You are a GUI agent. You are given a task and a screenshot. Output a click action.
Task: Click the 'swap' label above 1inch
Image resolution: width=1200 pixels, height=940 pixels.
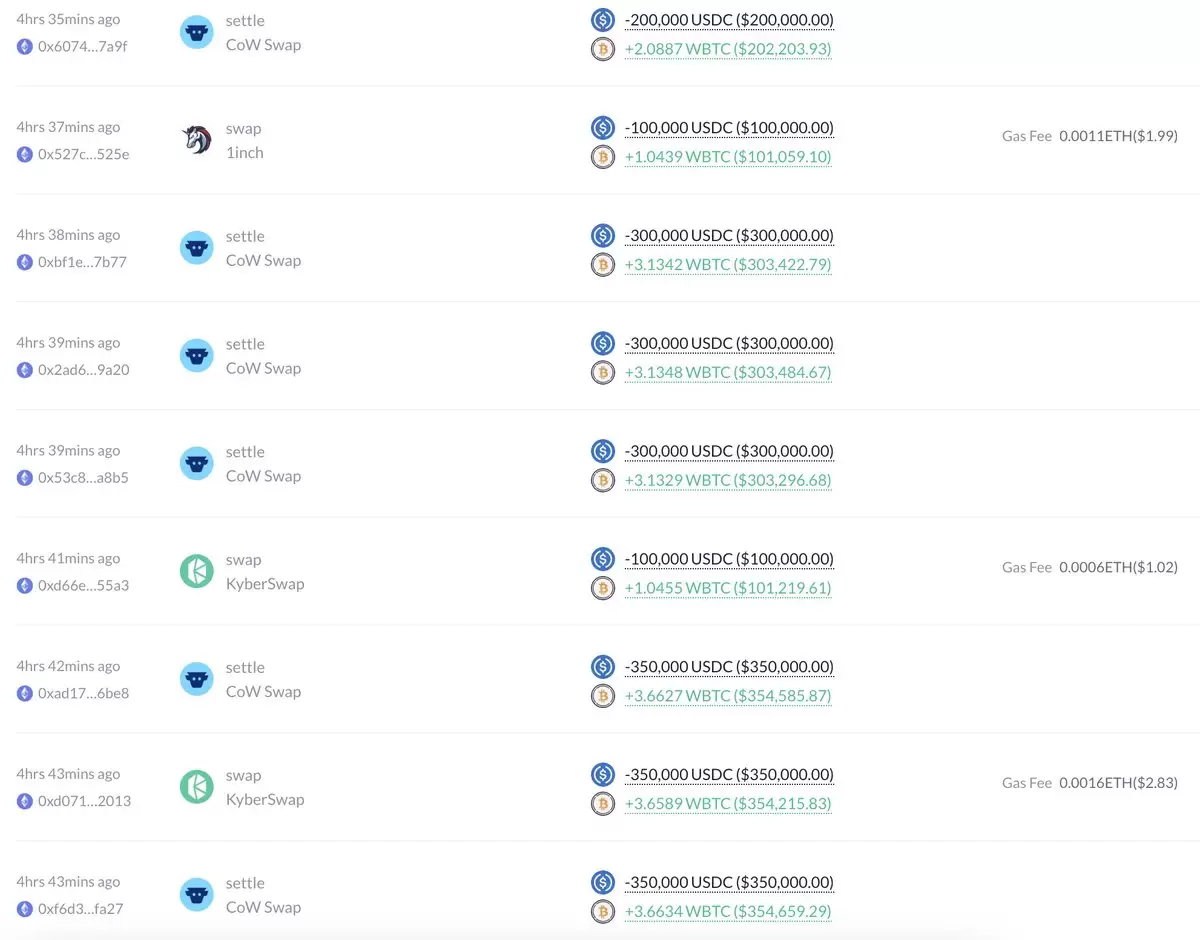pyautogui.click(x=244, y=129)
